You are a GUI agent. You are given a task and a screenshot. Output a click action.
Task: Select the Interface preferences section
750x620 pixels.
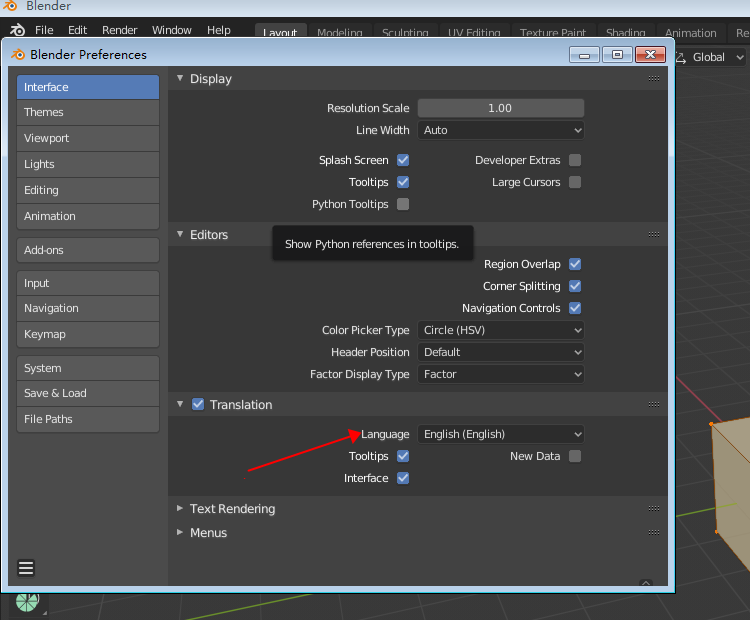point(88,87)
